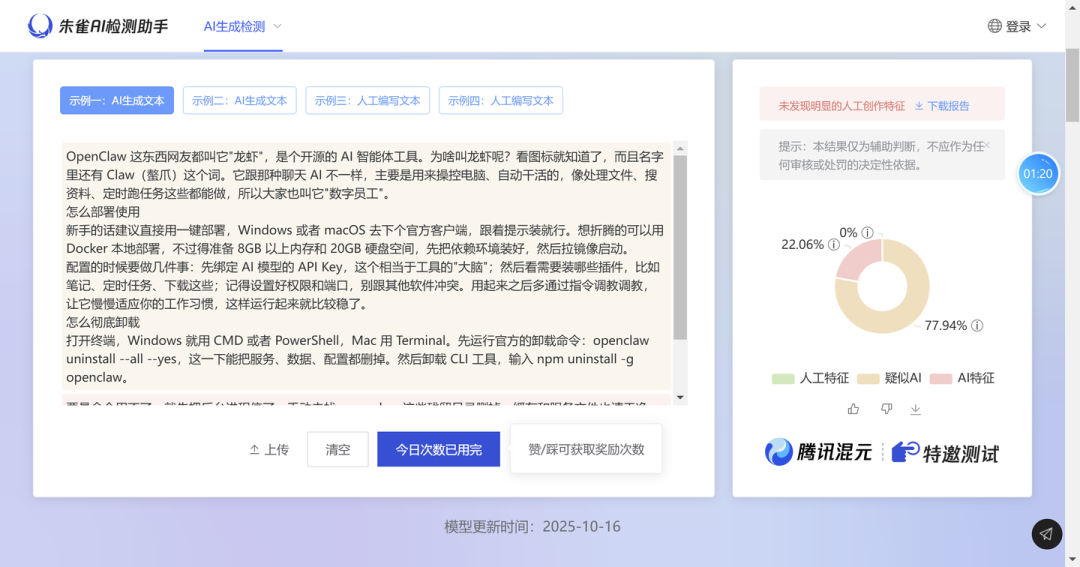Viewport: 1080px width, 567px height.
Task: Click the page scrollbar thumb
Action: coord(1072,85)
